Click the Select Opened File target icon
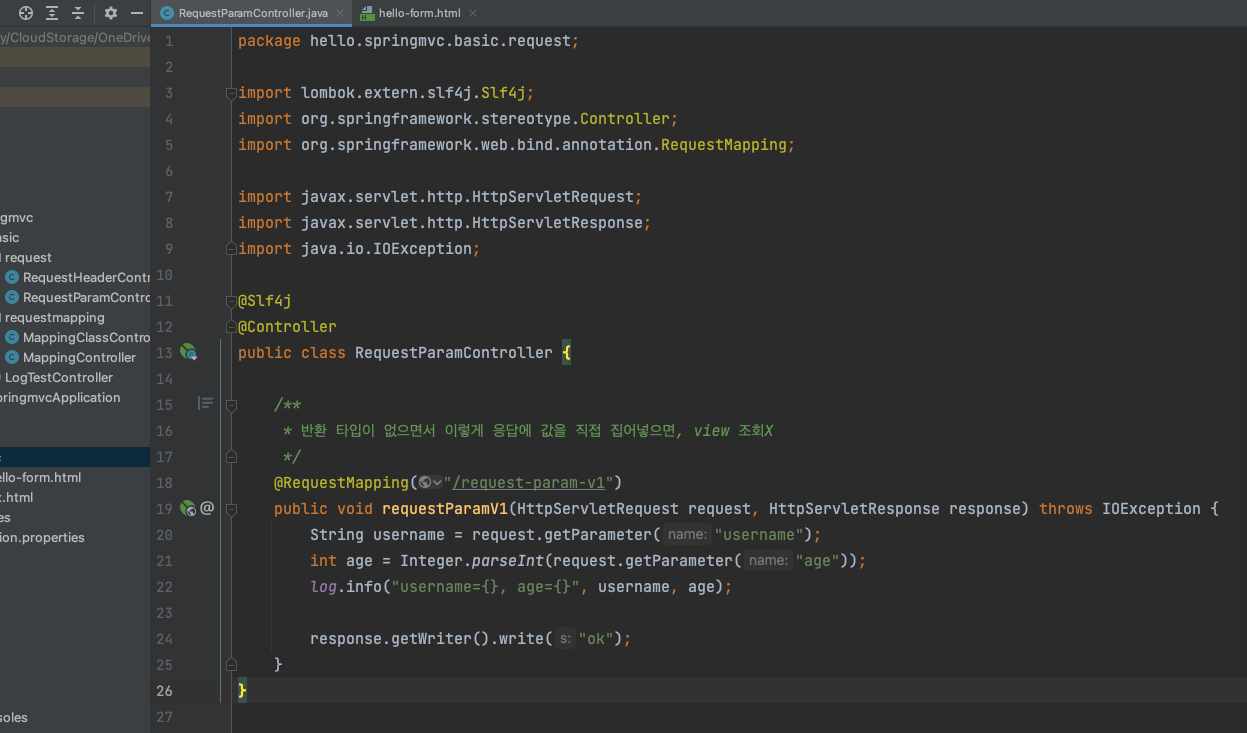Viewport: 1247px width, 733px height. (26, 13)
